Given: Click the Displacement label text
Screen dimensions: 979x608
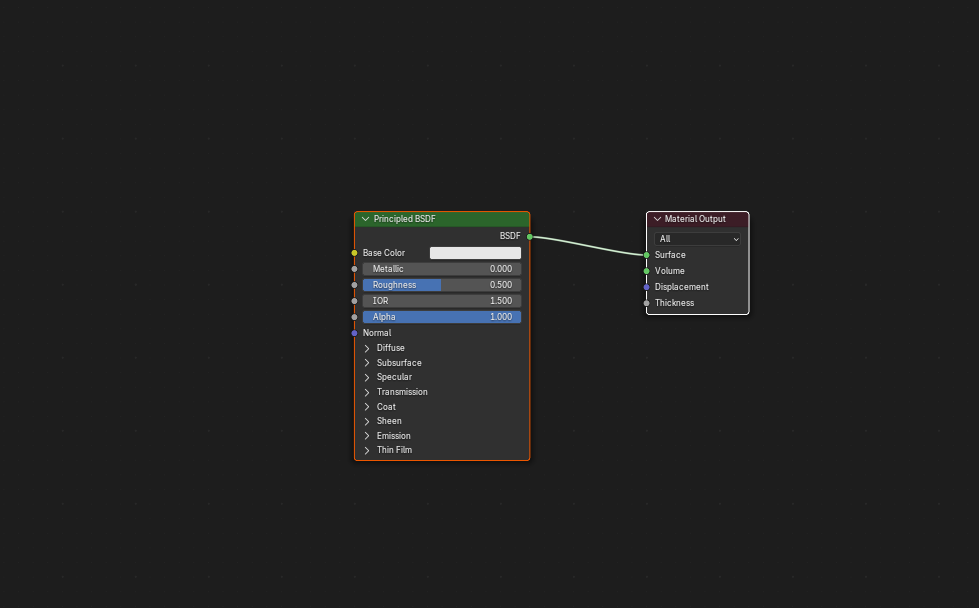Looking at the screenshot, I should (x=682, y=287).
